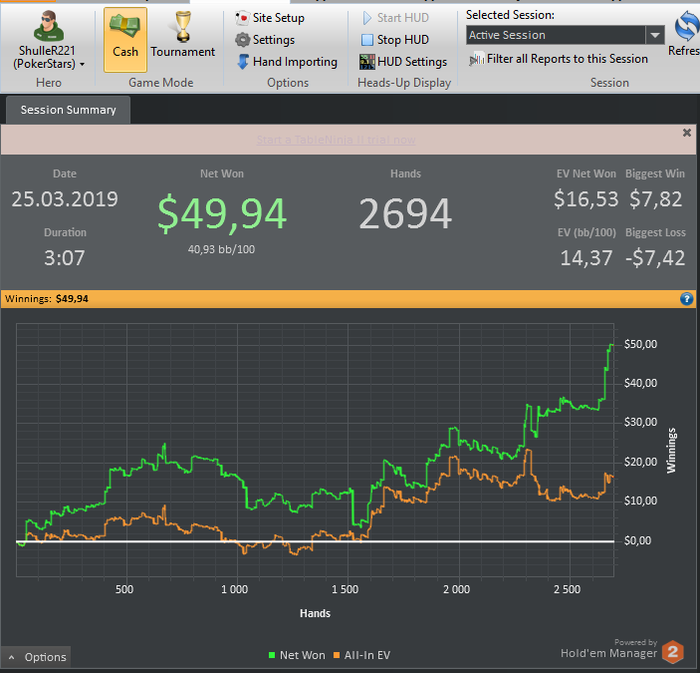Click the 2694 Hands count
Image resolution: width=700 pixels, height=673 pixels.
(x=405, y=214)
